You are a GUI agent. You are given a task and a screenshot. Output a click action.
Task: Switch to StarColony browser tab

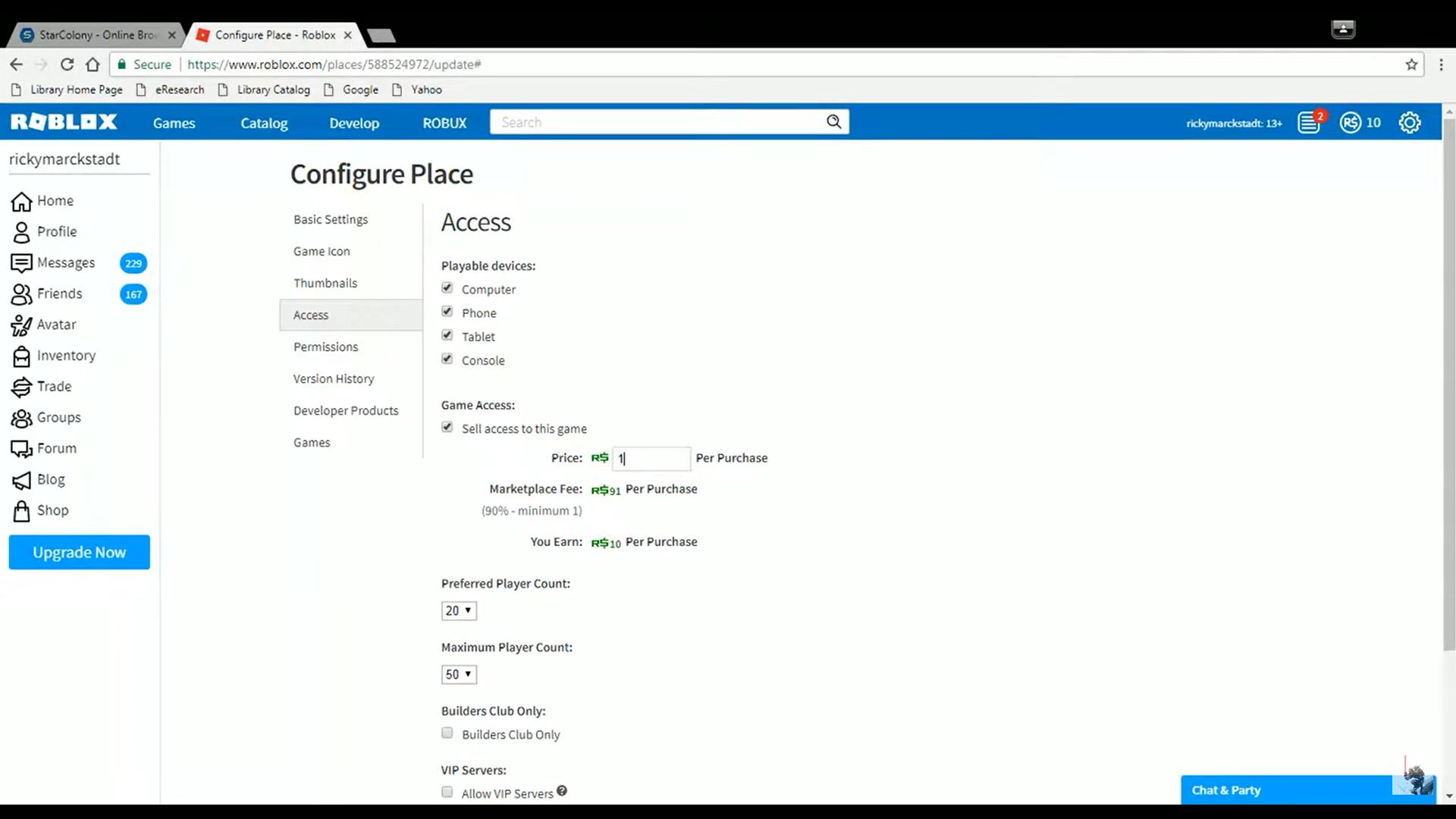pos(99,35)
